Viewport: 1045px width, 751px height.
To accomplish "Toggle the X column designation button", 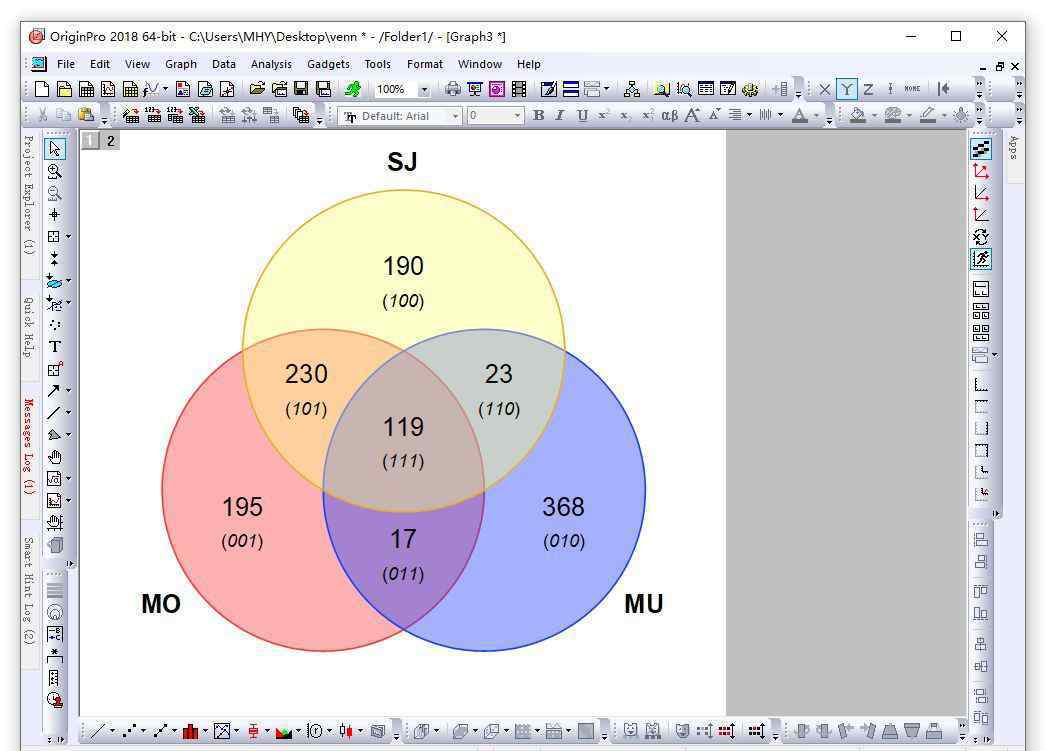I will click(x=824, y=89).
